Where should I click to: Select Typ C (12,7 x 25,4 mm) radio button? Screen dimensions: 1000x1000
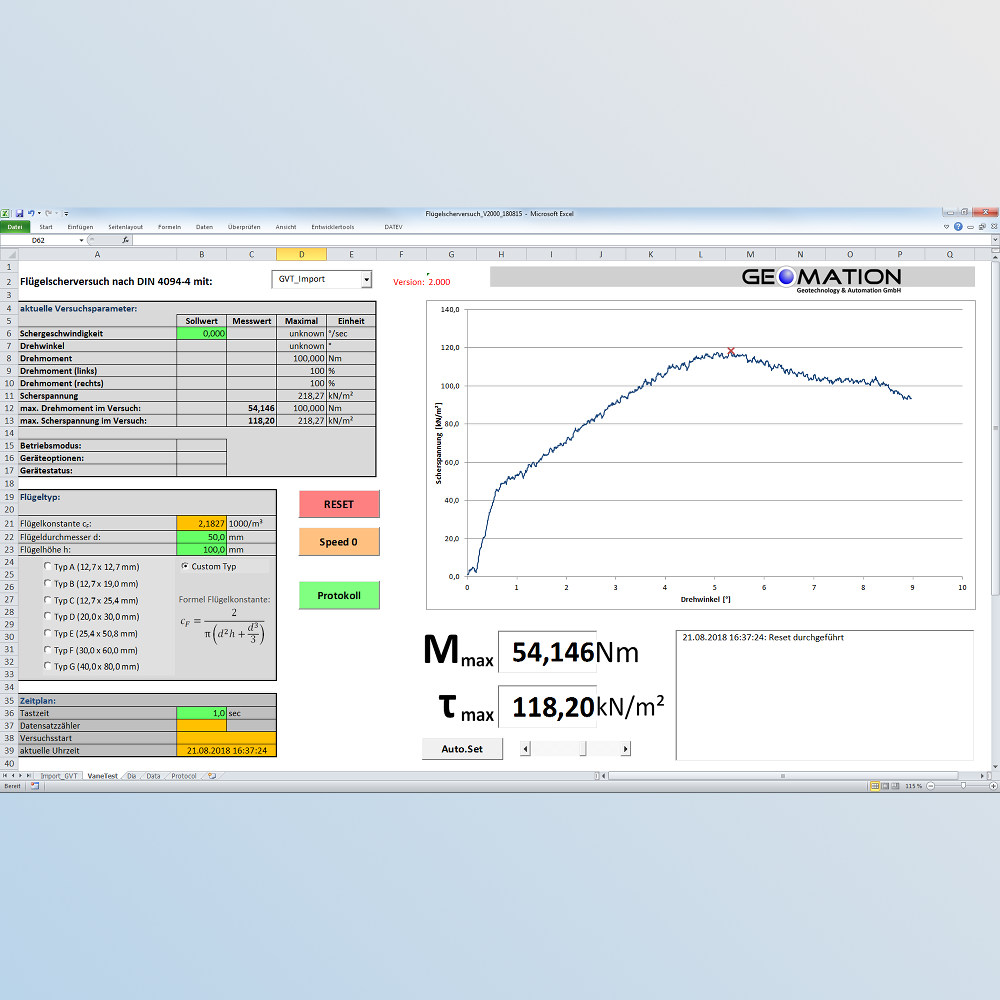[x=48, y=600]
